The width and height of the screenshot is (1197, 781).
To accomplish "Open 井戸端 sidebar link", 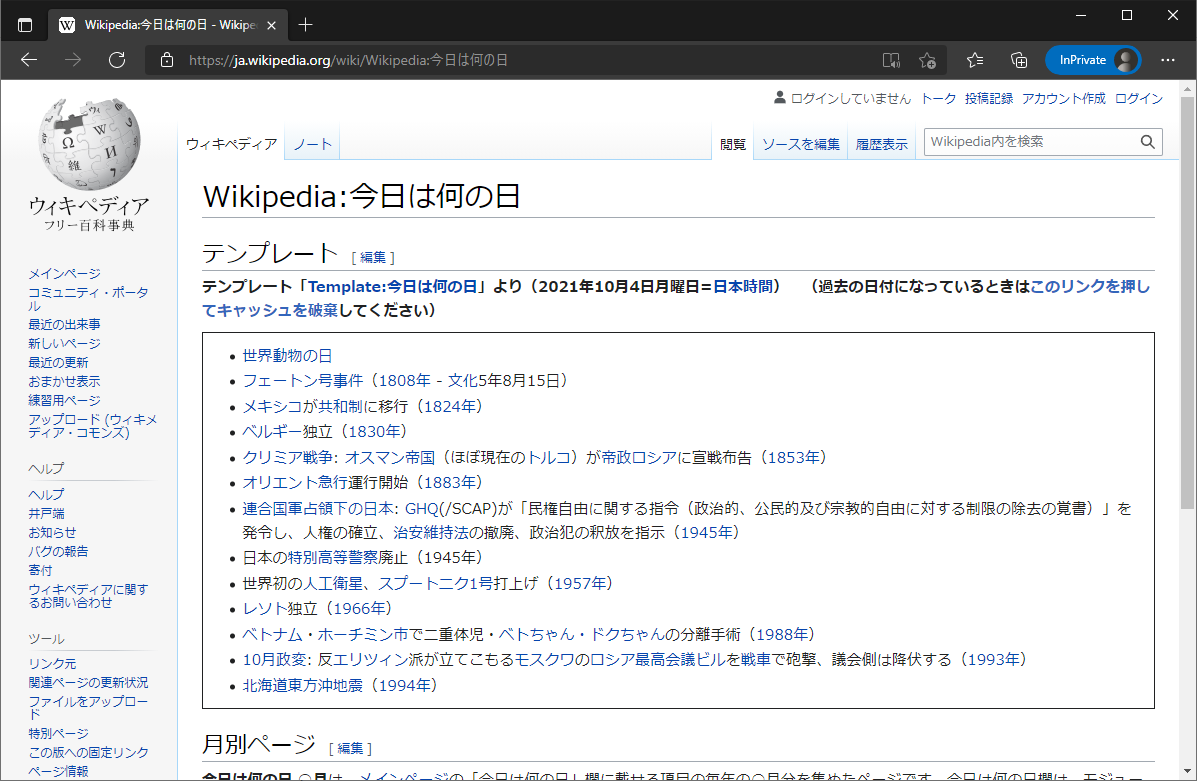I will 46,514.
